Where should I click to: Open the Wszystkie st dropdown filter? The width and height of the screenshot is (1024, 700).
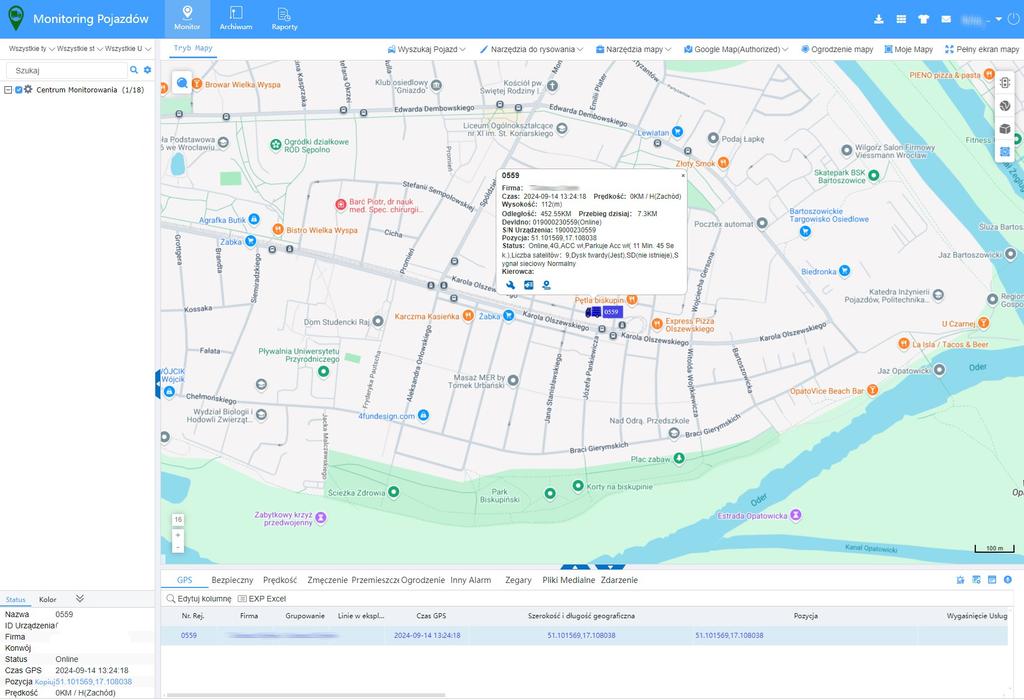80,49
